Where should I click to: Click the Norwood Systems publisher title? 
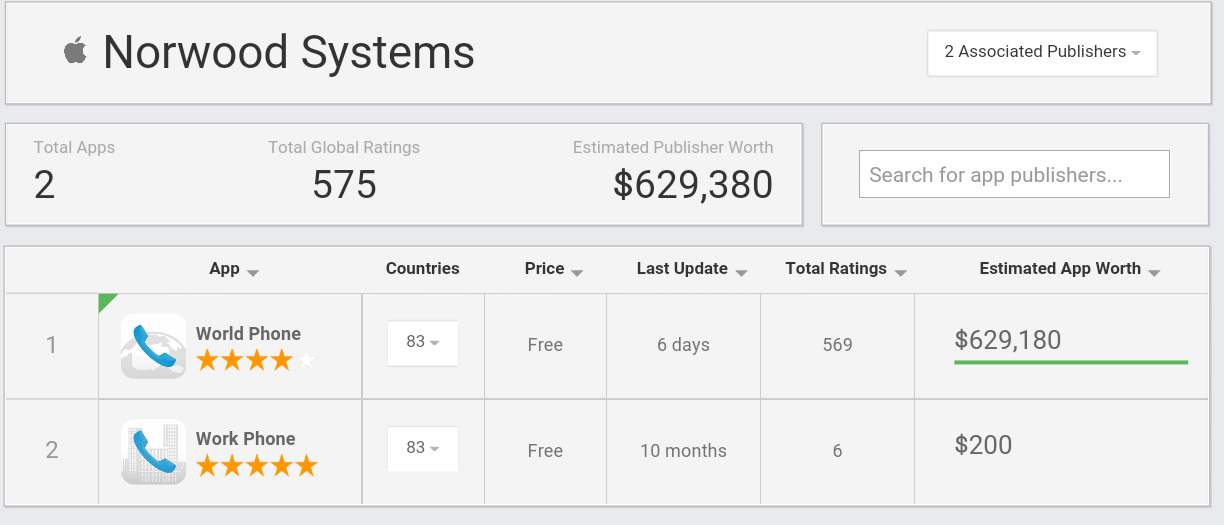point(288,52)
